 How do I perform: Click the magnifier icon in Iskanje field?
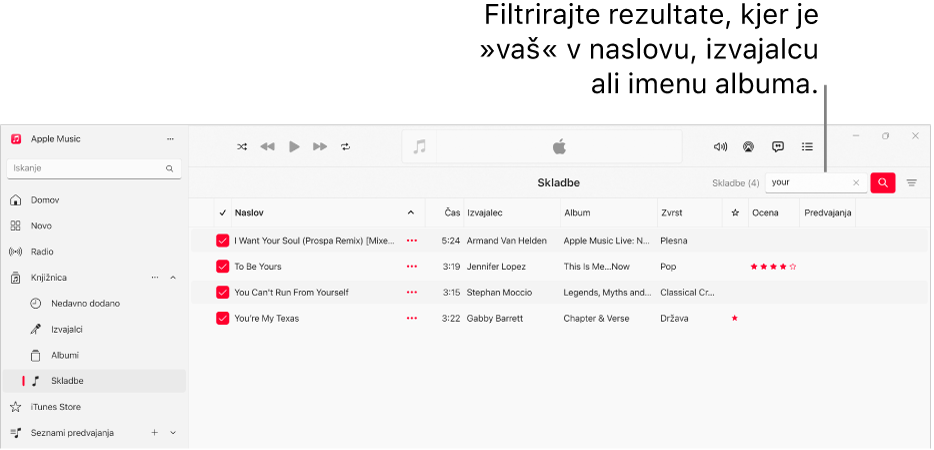(x=169, y=169)
